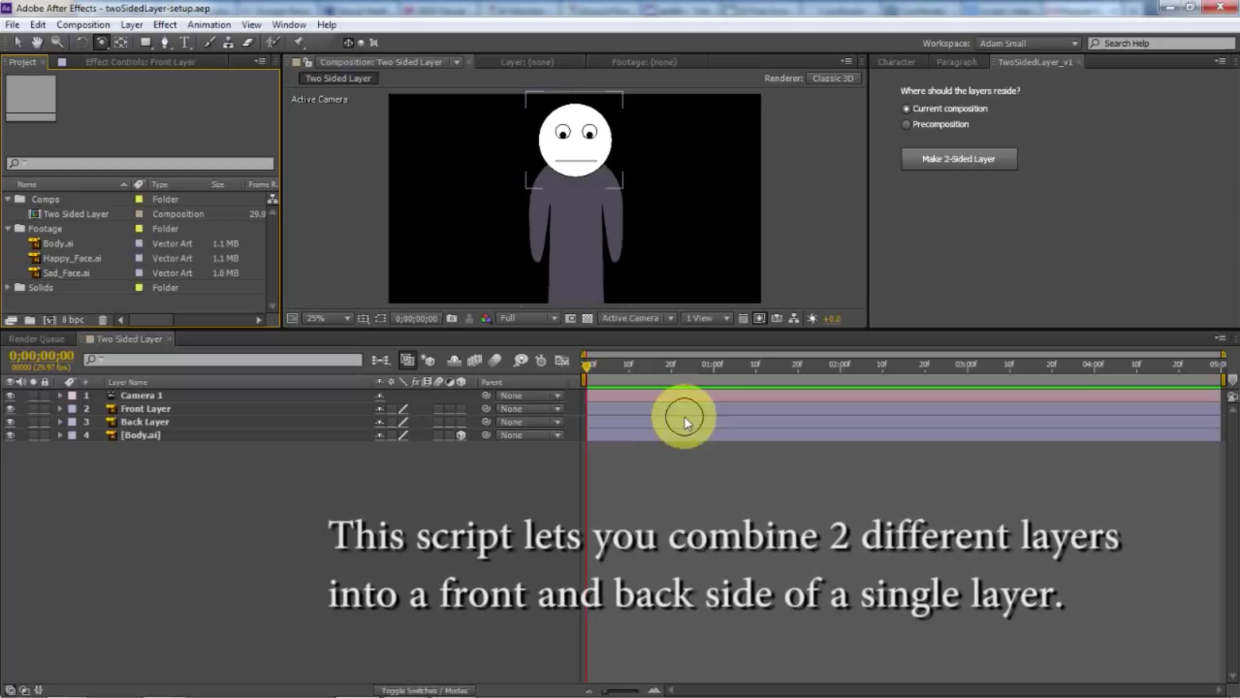Click the take snapshot camera icon
1240x698 pixels.
click(451, 318)
